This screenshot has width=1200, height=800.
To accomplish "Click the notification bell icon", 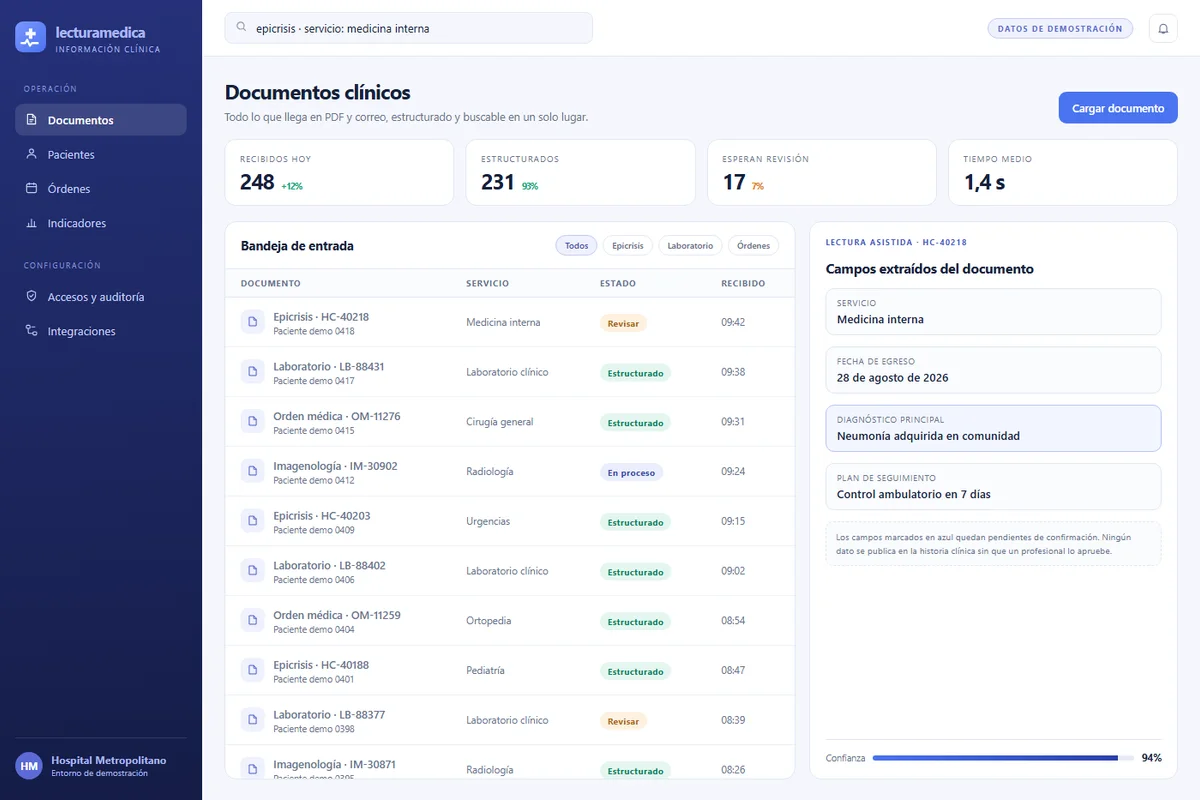I will click(x=1163, y=29).
